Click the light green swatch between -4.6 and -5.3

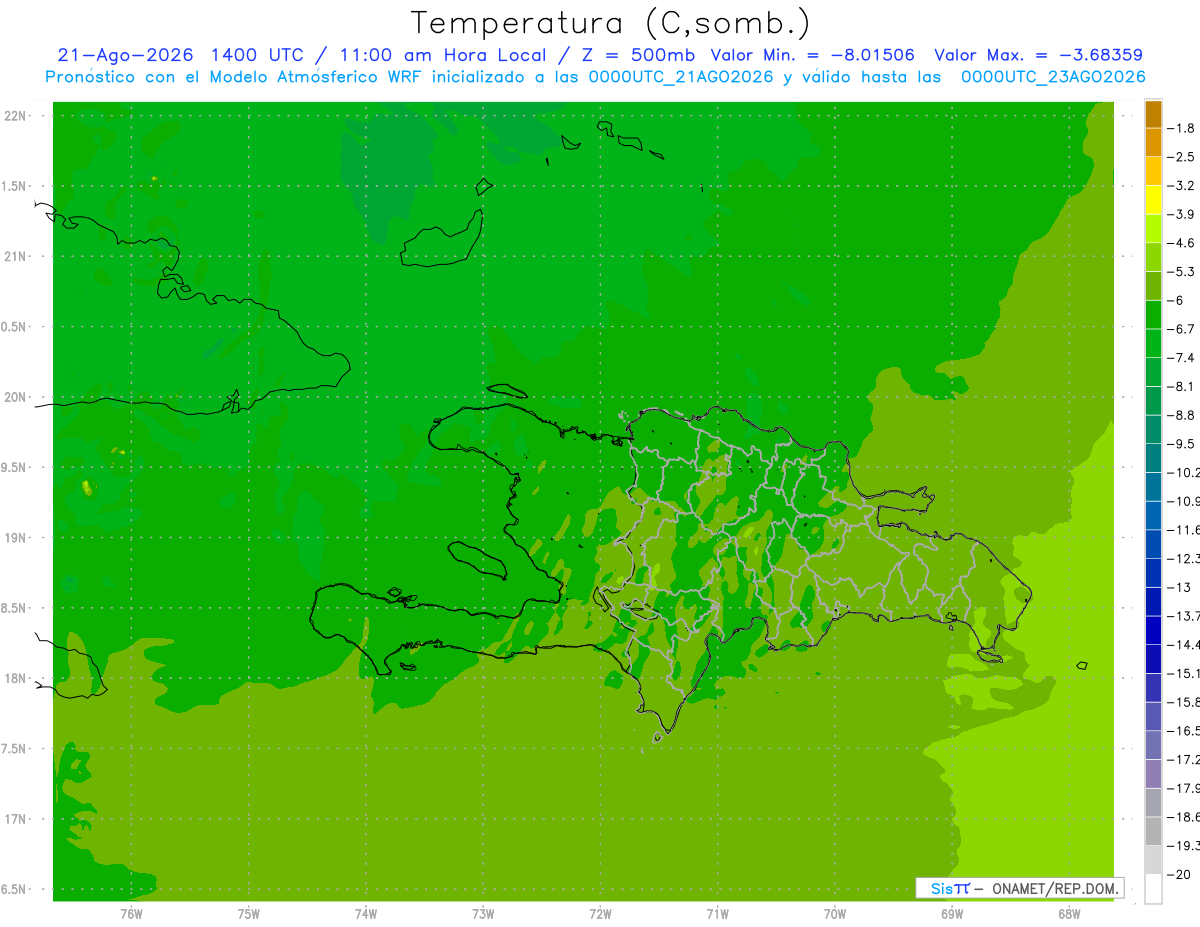coord(1153,258)
